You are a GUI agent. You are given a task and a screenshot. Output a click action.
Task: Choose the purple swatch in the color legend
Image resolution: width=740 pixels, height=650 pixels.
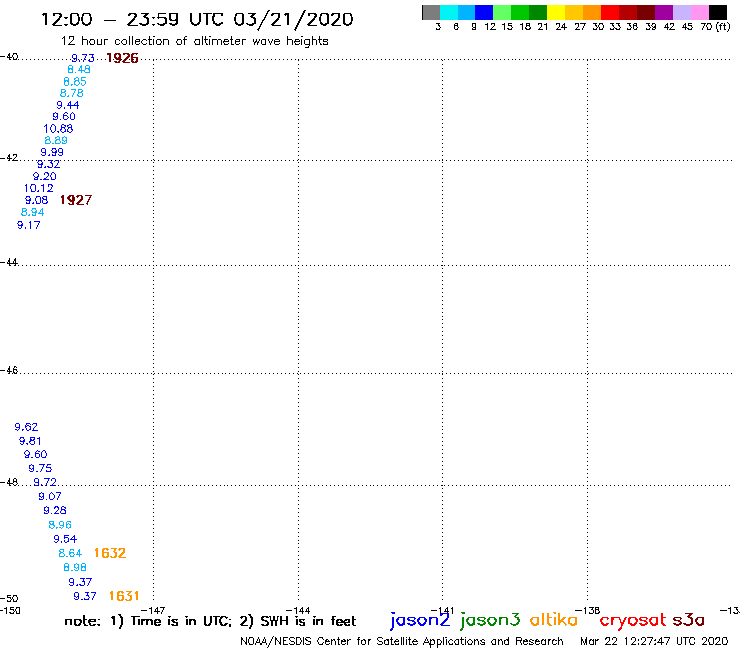point(664,12)
